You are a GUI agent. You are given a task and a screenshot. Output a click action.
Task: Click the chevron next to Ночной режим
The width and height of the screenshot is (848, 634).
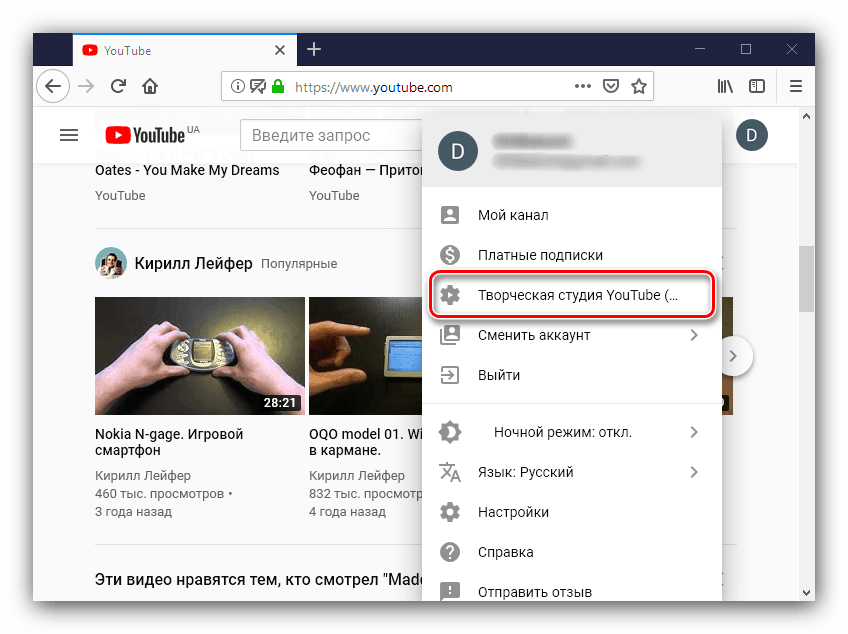pyautogui.click(x=694, y=432)
